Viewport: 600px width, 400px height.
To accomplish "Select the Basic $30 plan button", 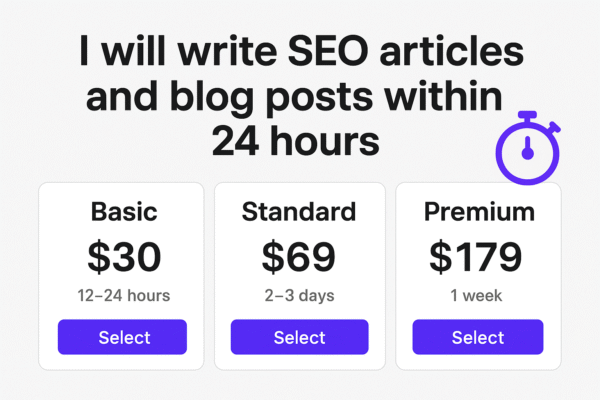I will [x=122, y=337].
